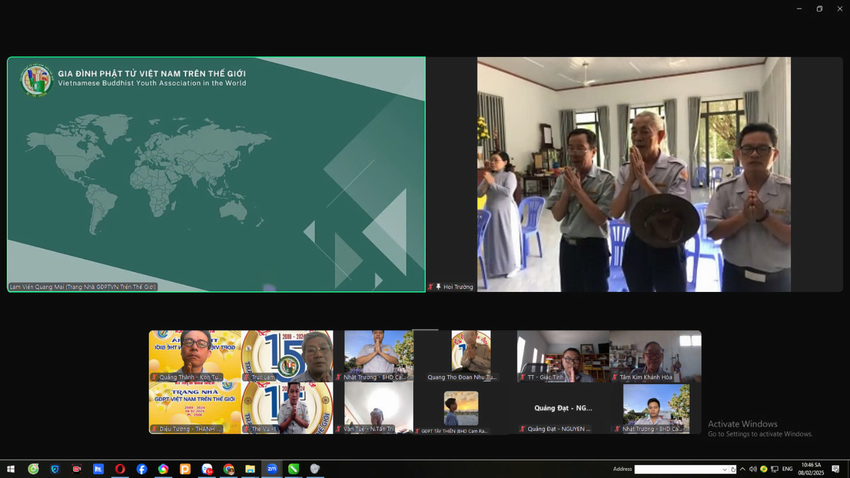Click the volume speaker tray icon
The height and width of the screenshot is (478, 850).
[x=753, y=469]
